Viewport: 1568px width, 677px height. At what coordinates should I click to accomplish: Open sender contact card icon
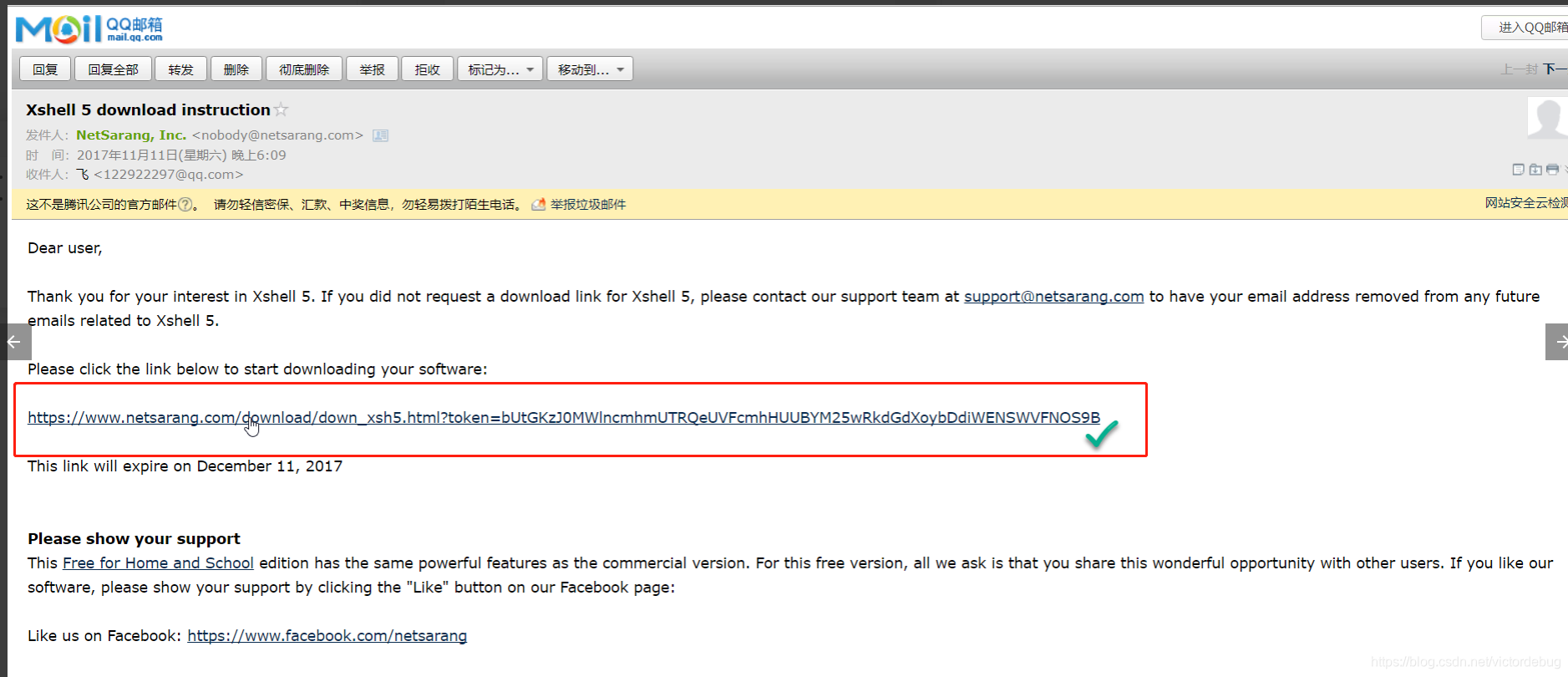[380, 135]
